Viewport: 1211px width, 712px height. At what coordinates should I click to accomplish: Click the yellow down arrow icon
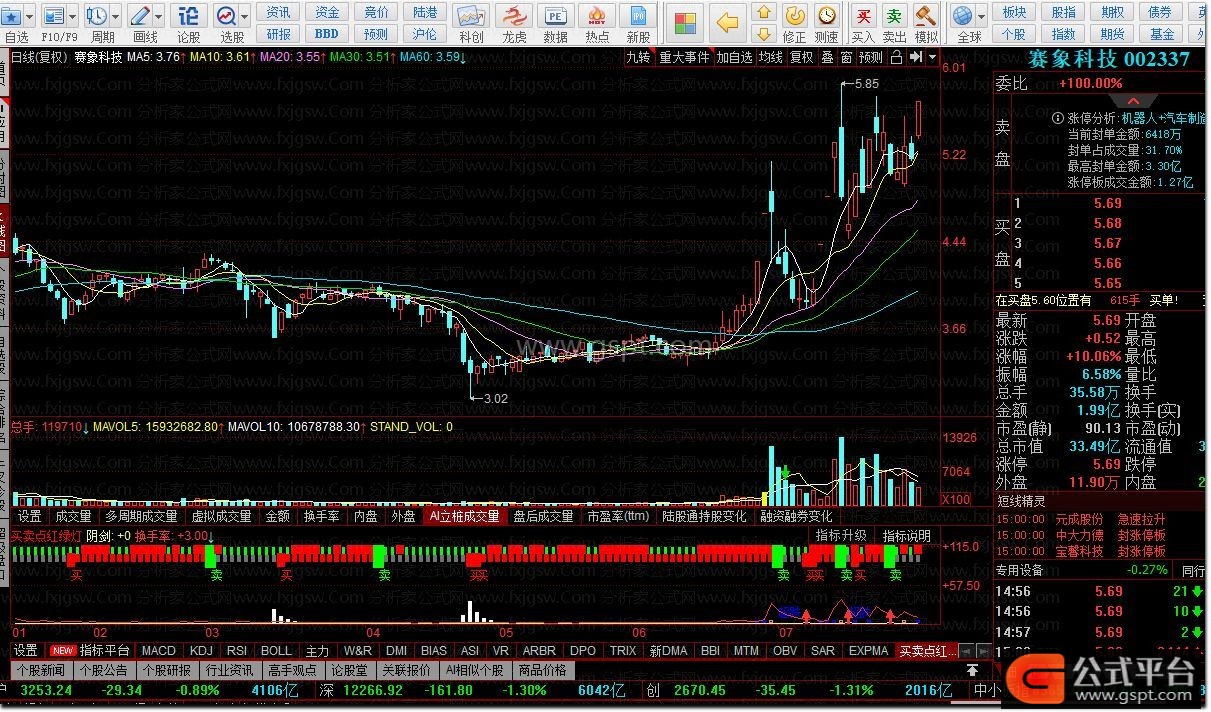click(x=764, y=36)
